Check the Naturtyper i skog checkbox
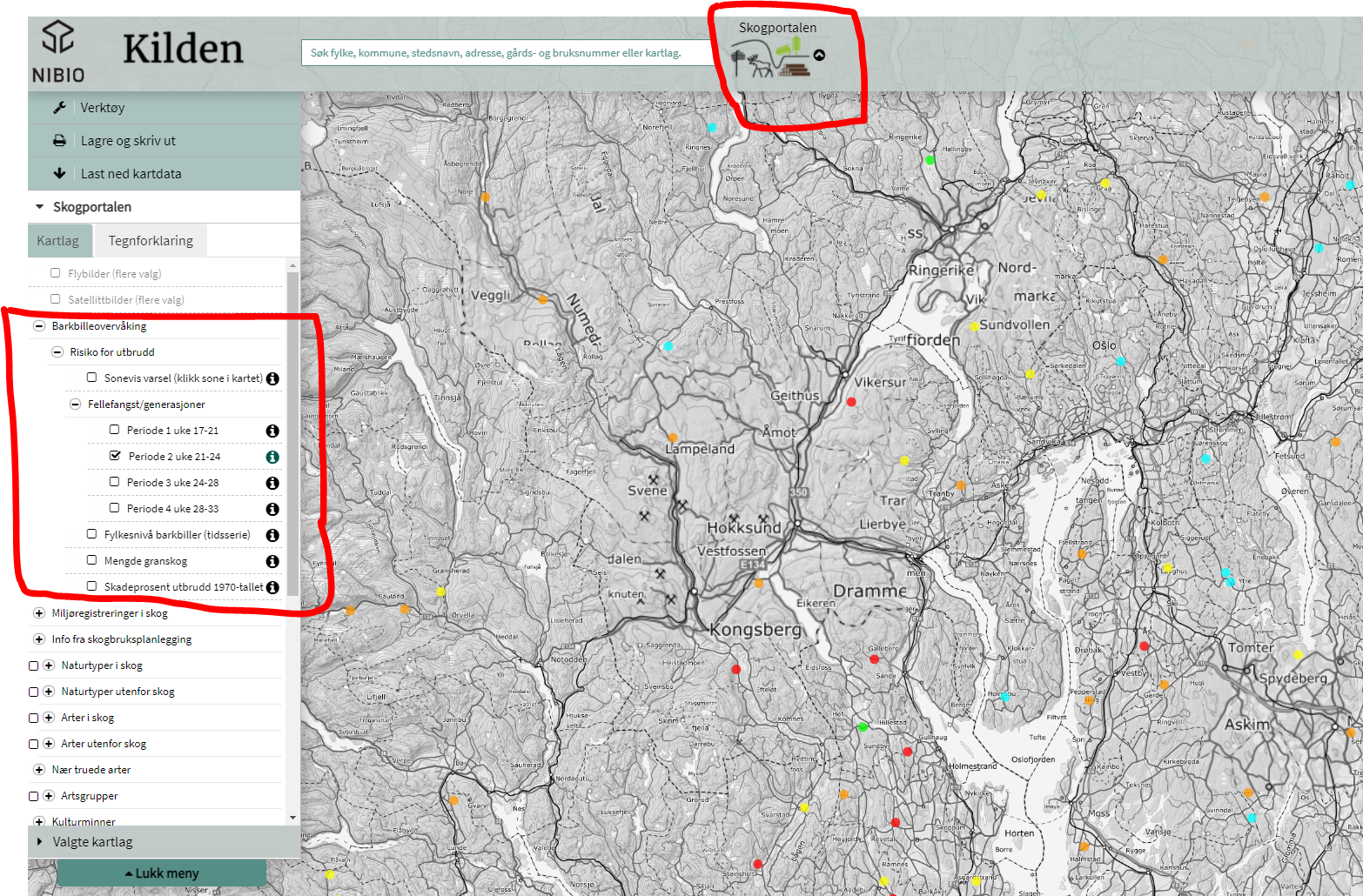This screenshot has width=1363, height=896. pyautogui.click(x=34, y=665)
